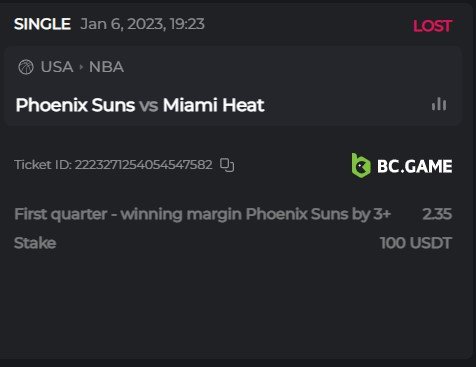The width and height of the screenshot is (476, 367).
Task: Copy the Ticket ID with copy icon
Action: (x=227, y=165)
